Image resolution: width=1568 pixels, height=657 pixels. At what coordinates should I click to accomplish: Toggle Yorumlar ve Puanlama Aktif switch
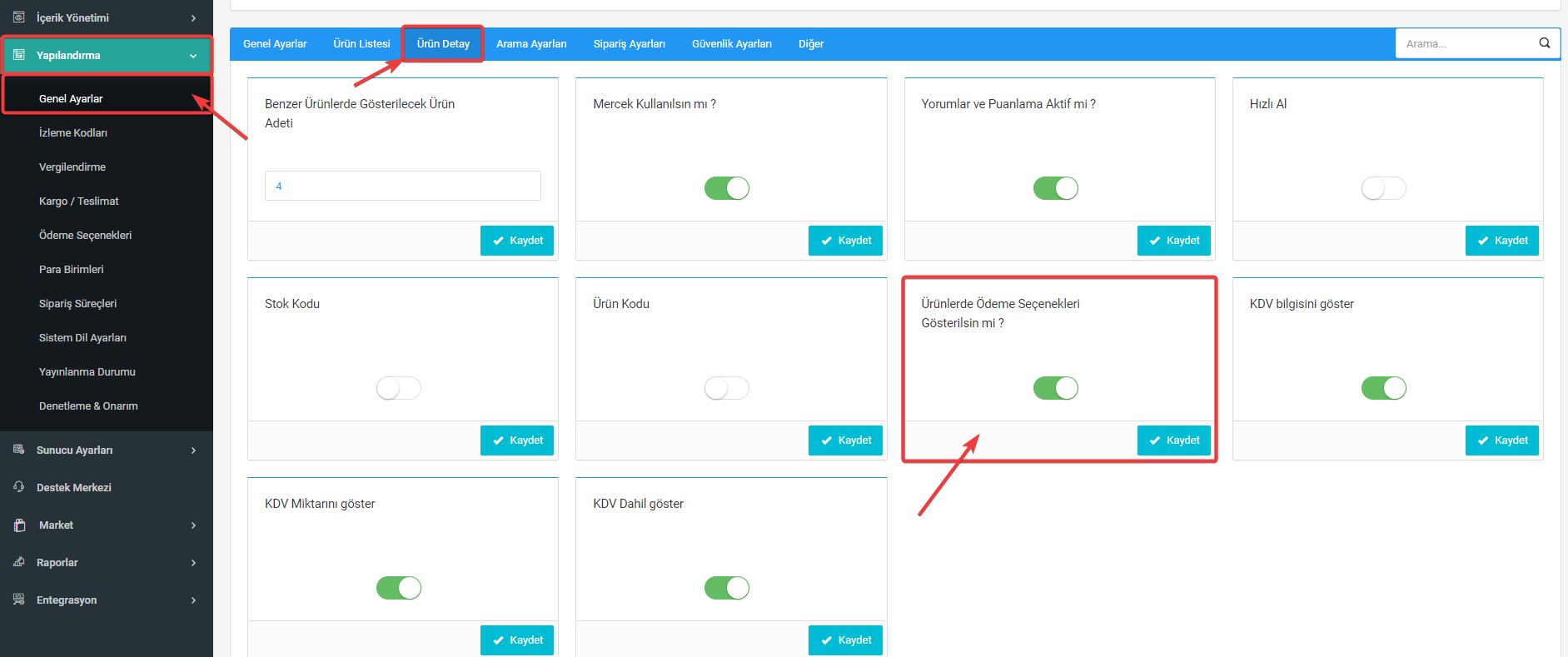pos(1055,188)
